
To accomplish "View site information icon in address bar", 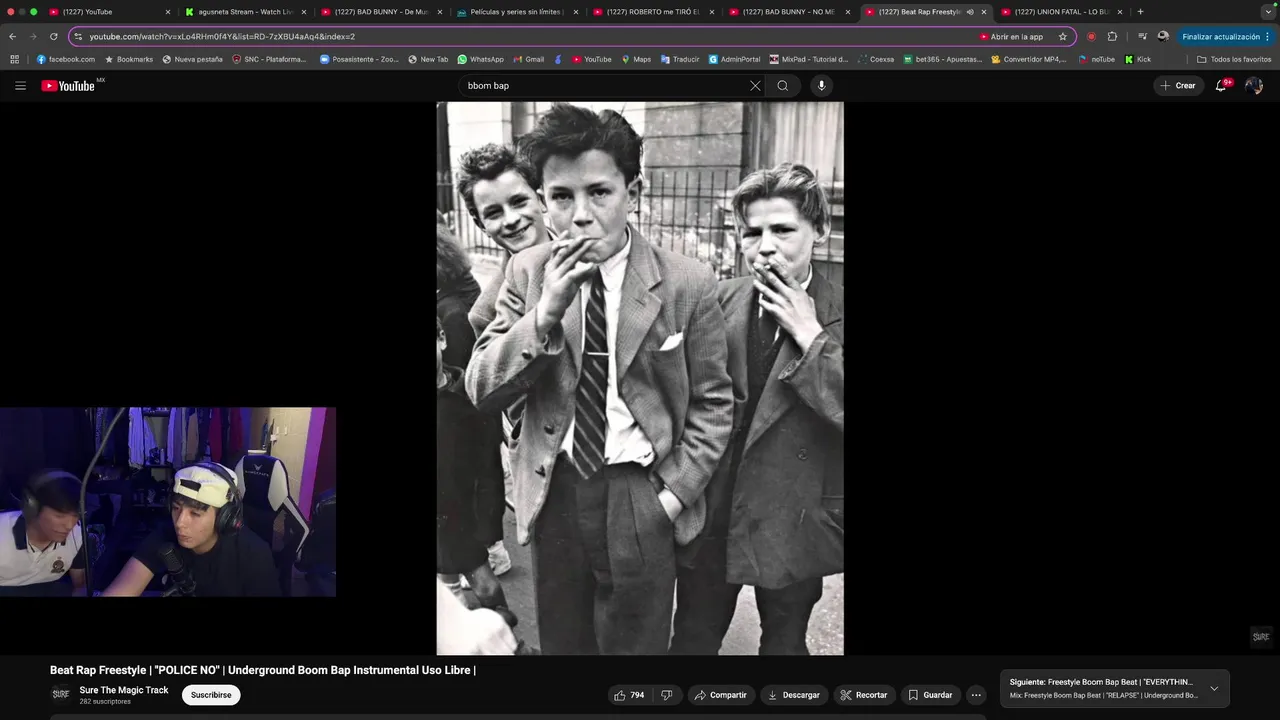I will (77, 37).
